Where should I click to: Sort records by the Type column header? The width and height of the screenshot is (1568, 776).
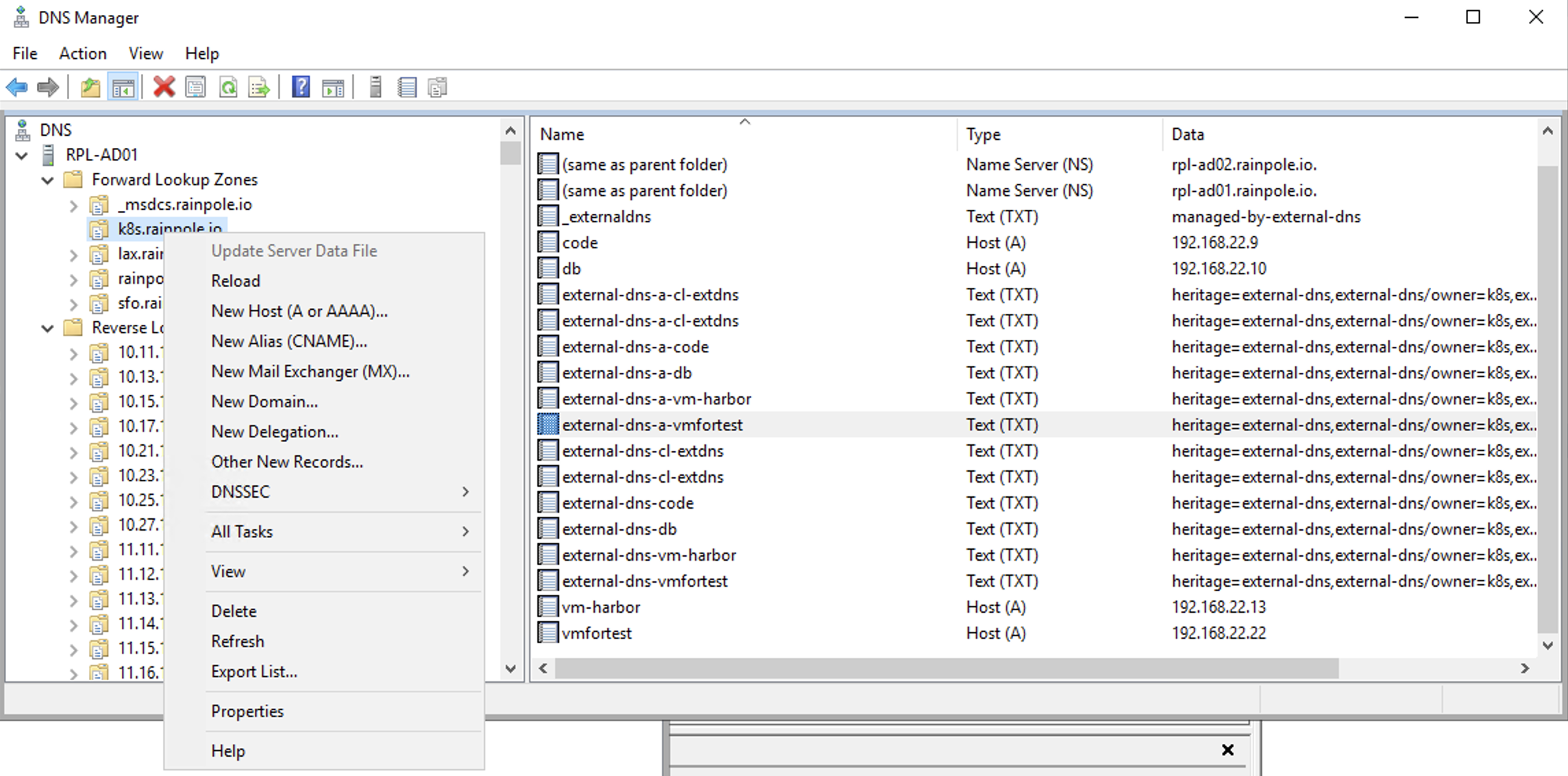[983, 134]
